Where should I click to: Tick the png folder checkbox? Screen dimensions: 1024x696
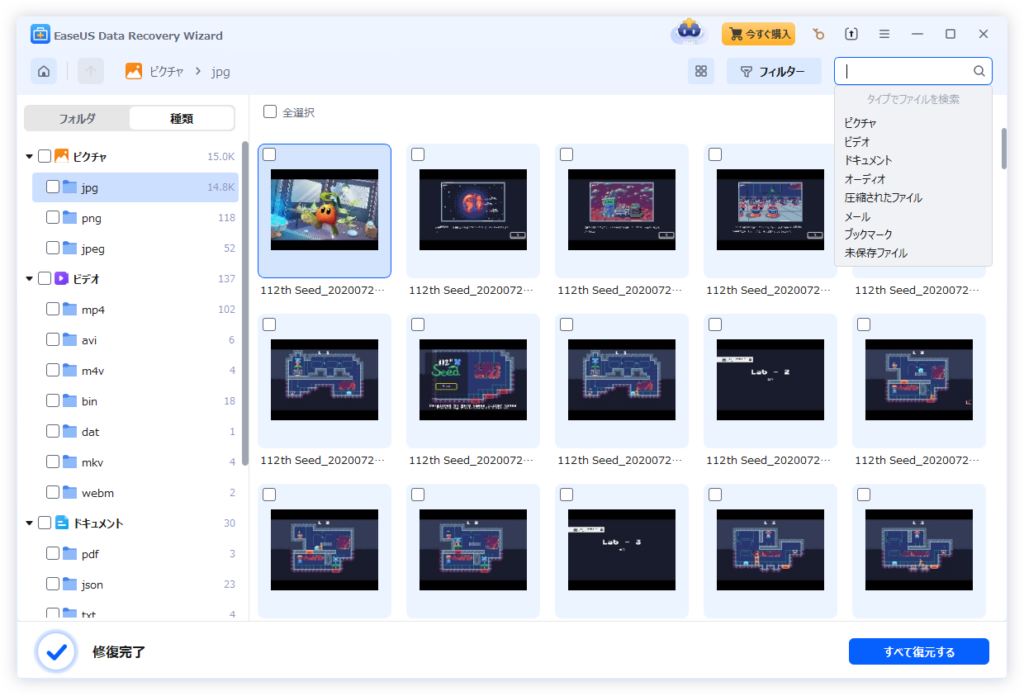click(53, 218)
